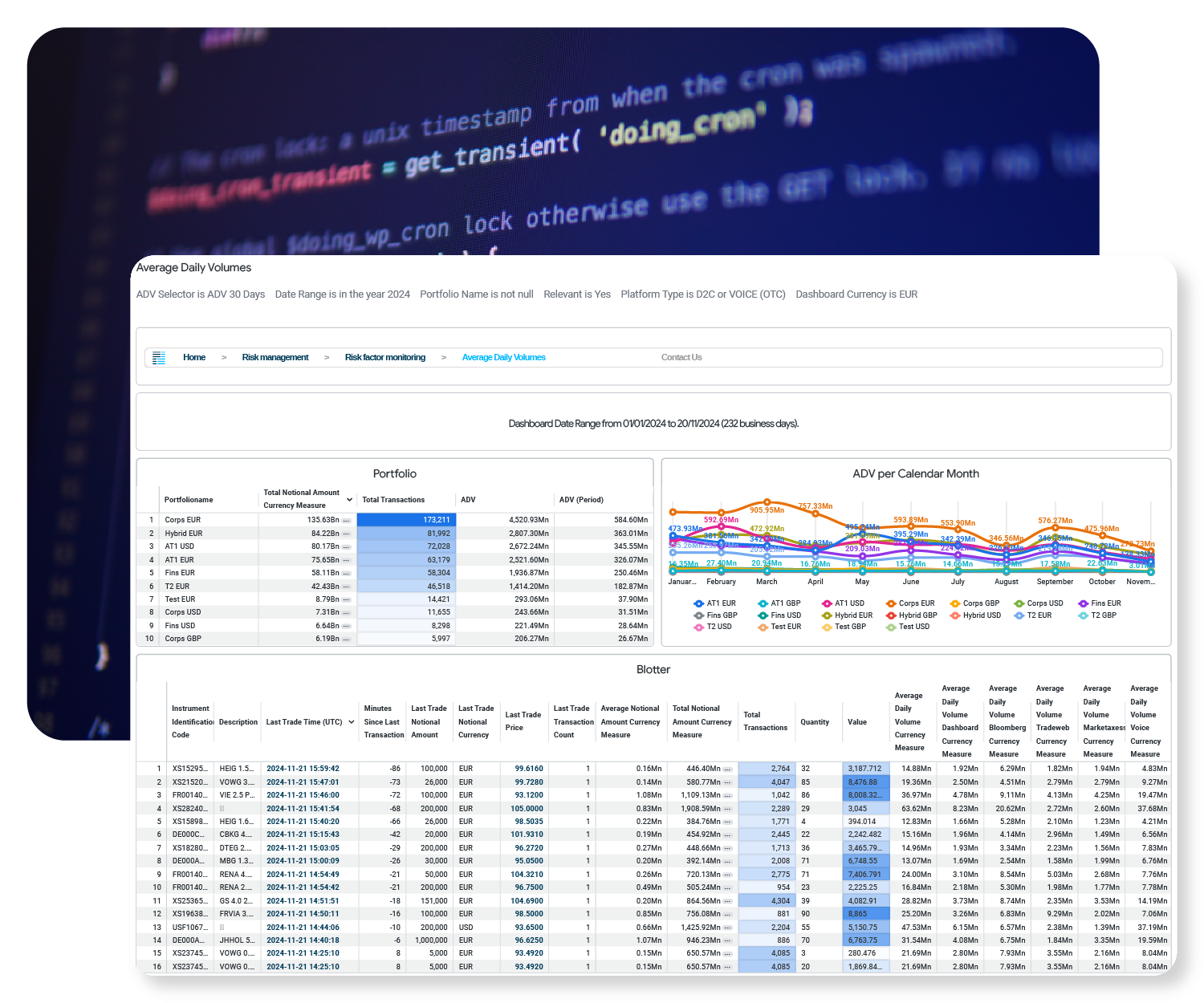The width and height of the screenshot is (1204, 1003).
Task: Toggle T2 EUR series visibility in chart legend
Action: pyautogui.click(x=1018, y=615)
